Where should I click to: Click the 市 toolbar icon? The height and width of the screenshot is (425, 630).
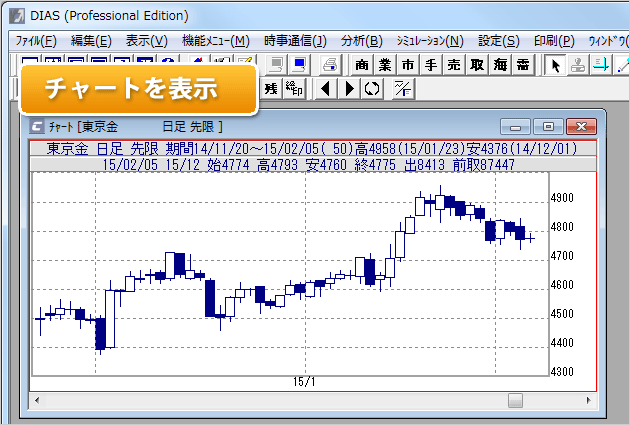pyautogui.click(x=407, y=65)
